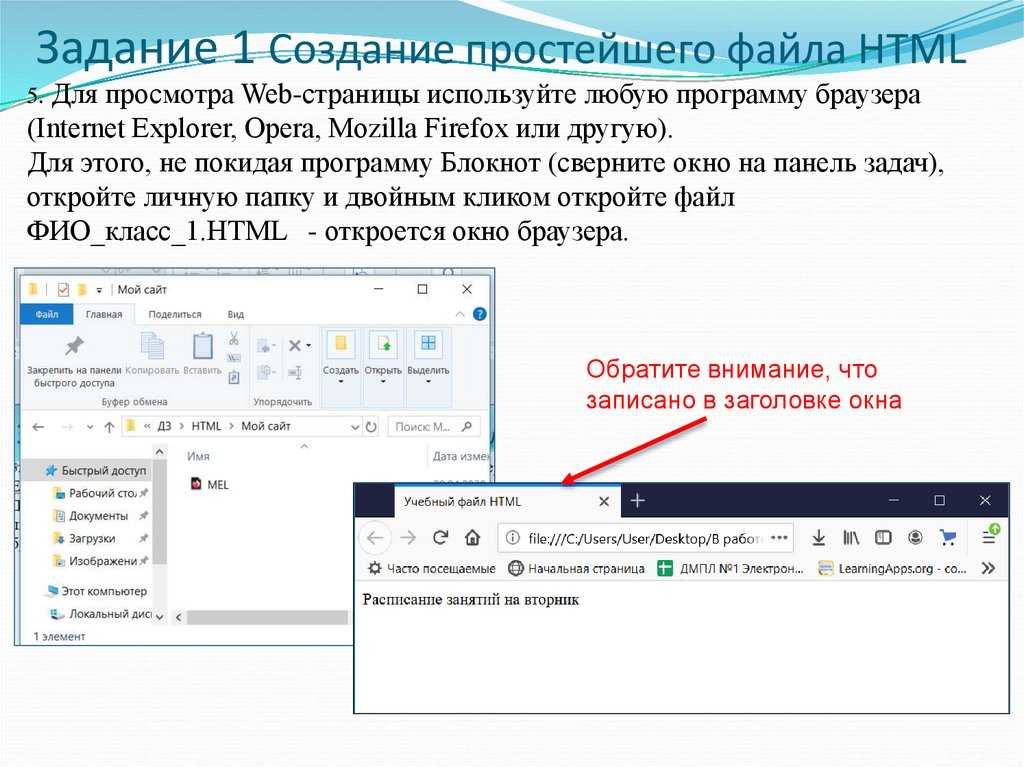Open a new Firefox tab with plus
This screenshot has width=1024, height=767.
pyautogui.click(x=637, y=501)
